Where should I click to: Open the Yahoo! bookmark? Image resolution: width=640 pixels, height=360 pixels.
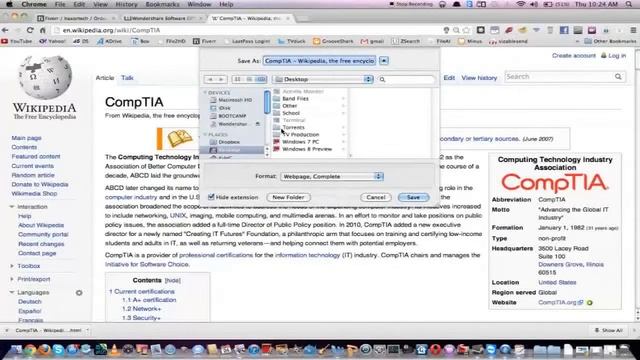pyautogui.click(x=52, y=41)
